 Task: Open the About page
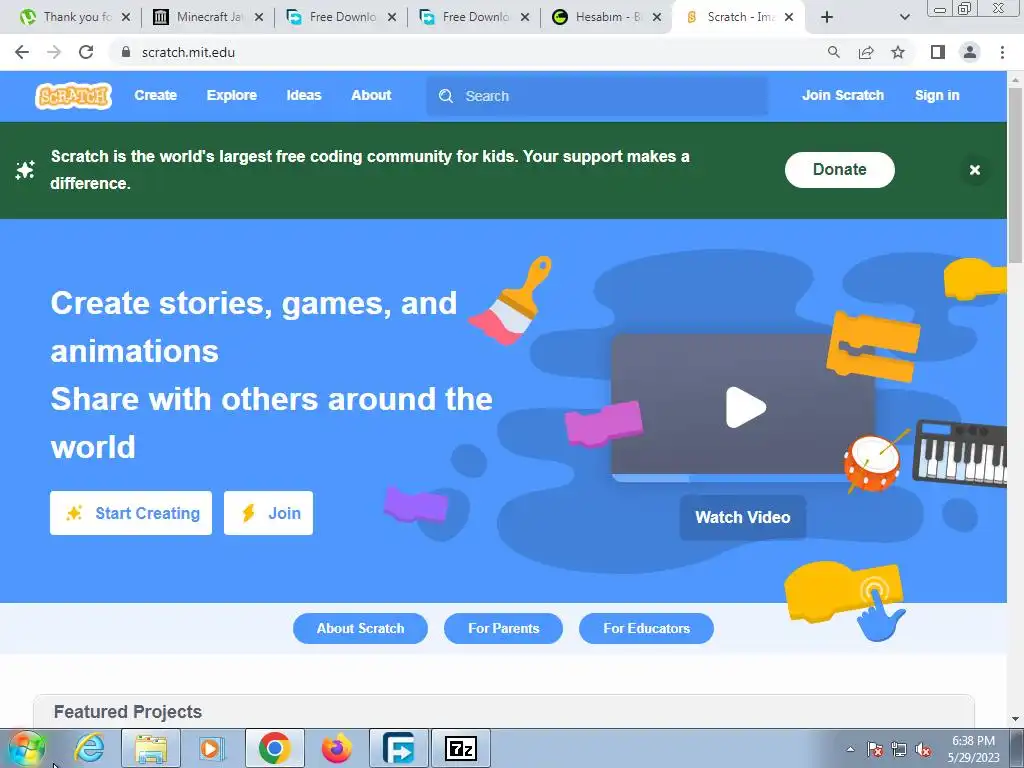[371, 95]
